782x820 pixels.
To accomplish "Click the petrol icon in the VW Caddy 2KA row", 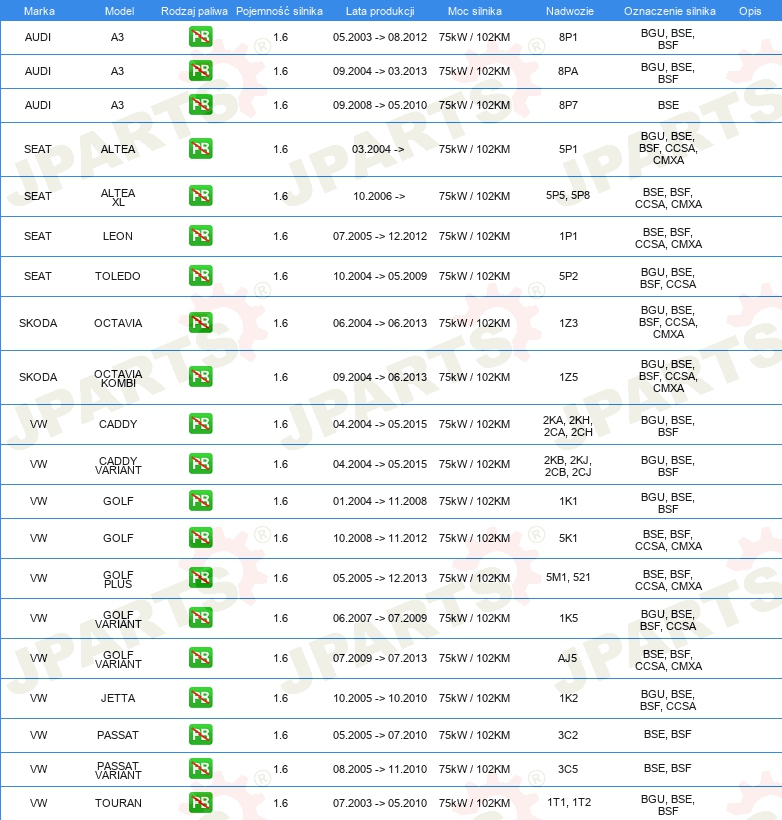I will click(200, 424).
